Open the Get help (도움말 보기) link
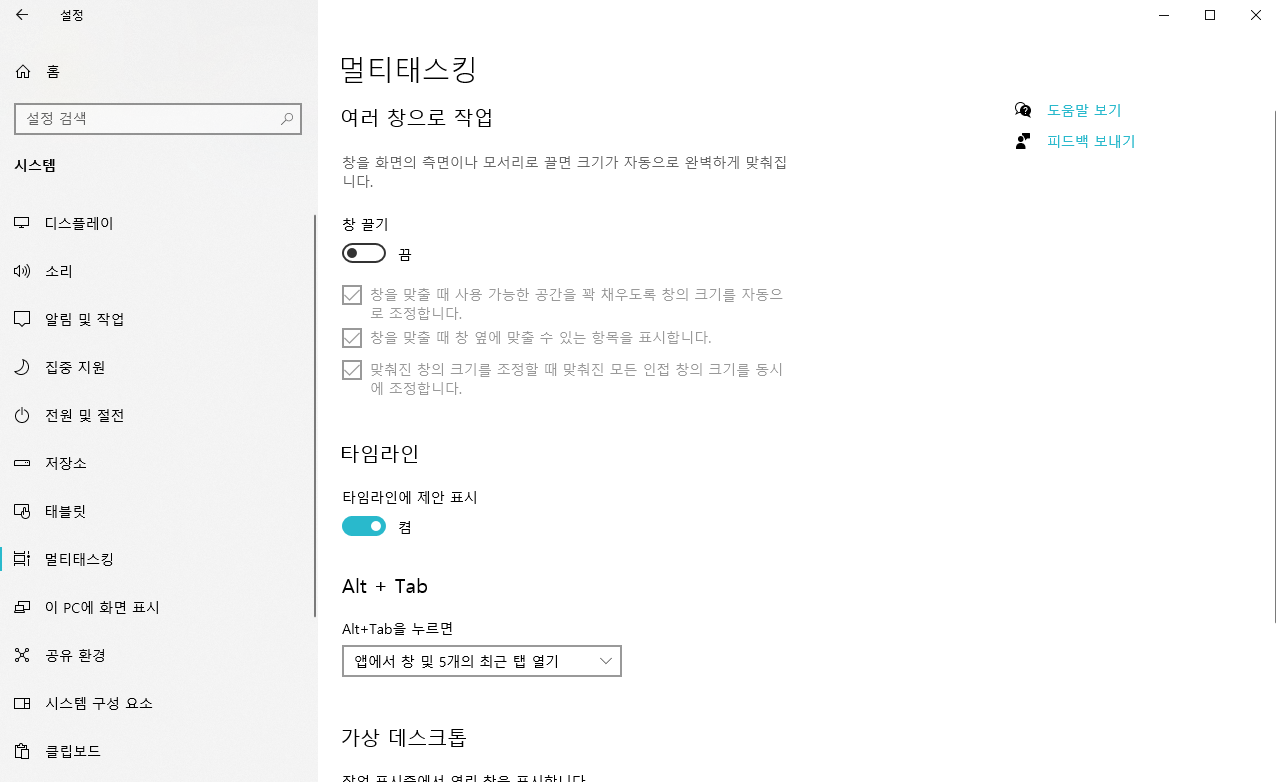The height and width of the screenshot is (782, 1276). pyautogui.click(x=1084, y=110)
